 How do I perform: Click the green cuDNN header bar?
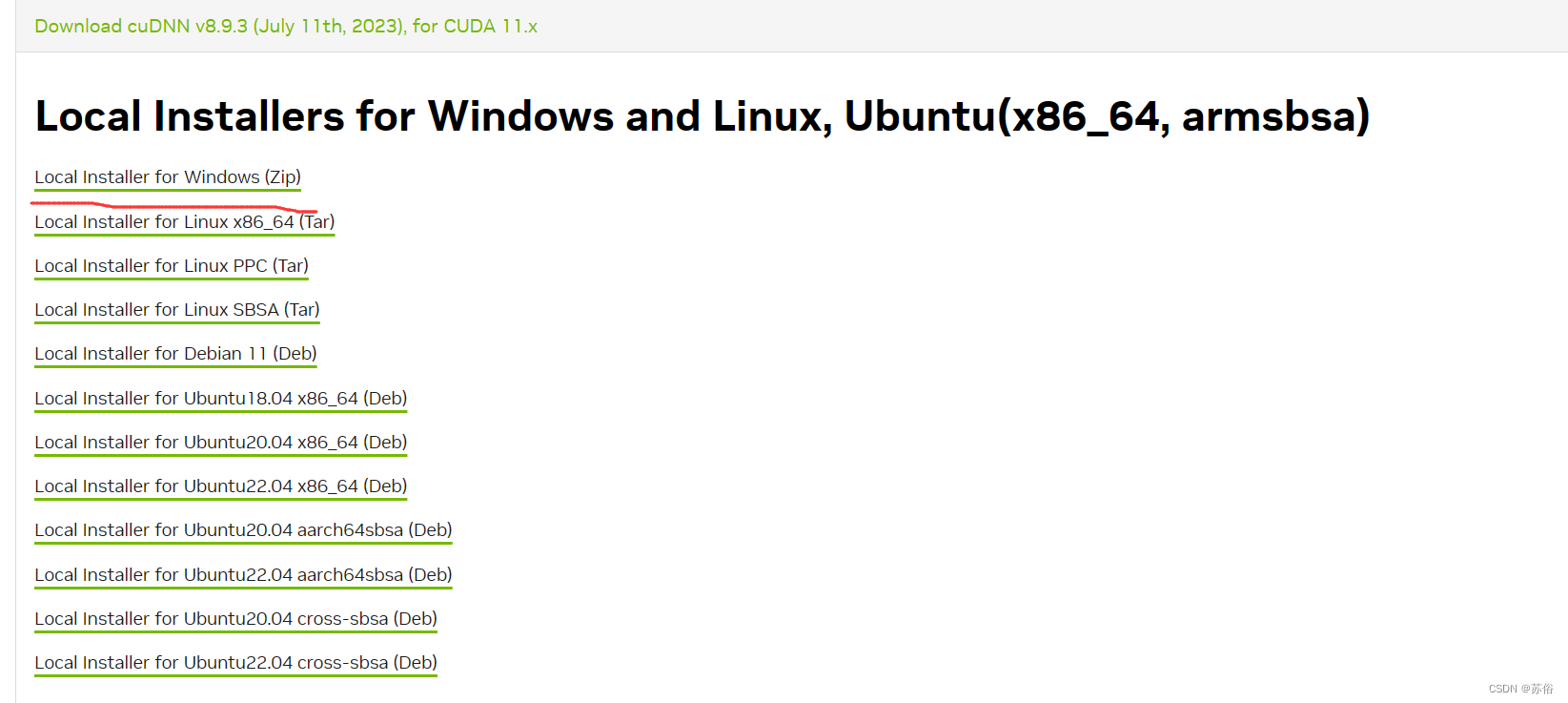point(782,26)
